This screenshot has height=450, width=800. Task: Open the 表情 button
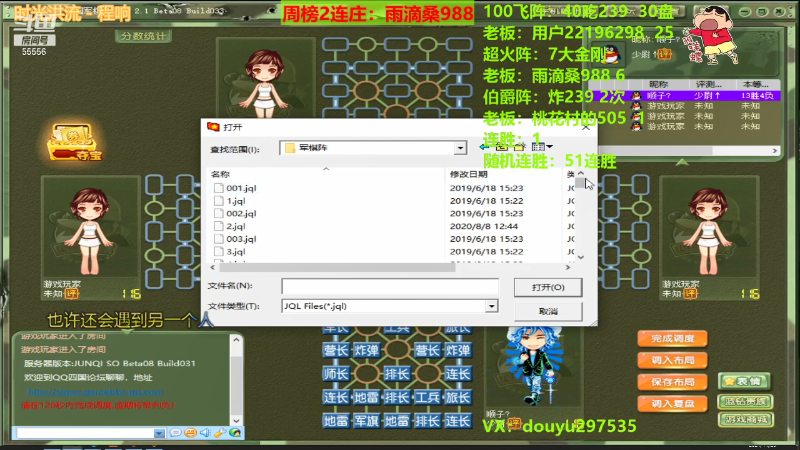tap(744, 381)
